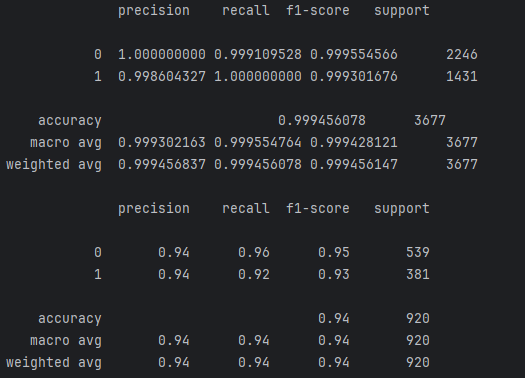Select f1-score value 0.999301676

[x=354, y=76]
